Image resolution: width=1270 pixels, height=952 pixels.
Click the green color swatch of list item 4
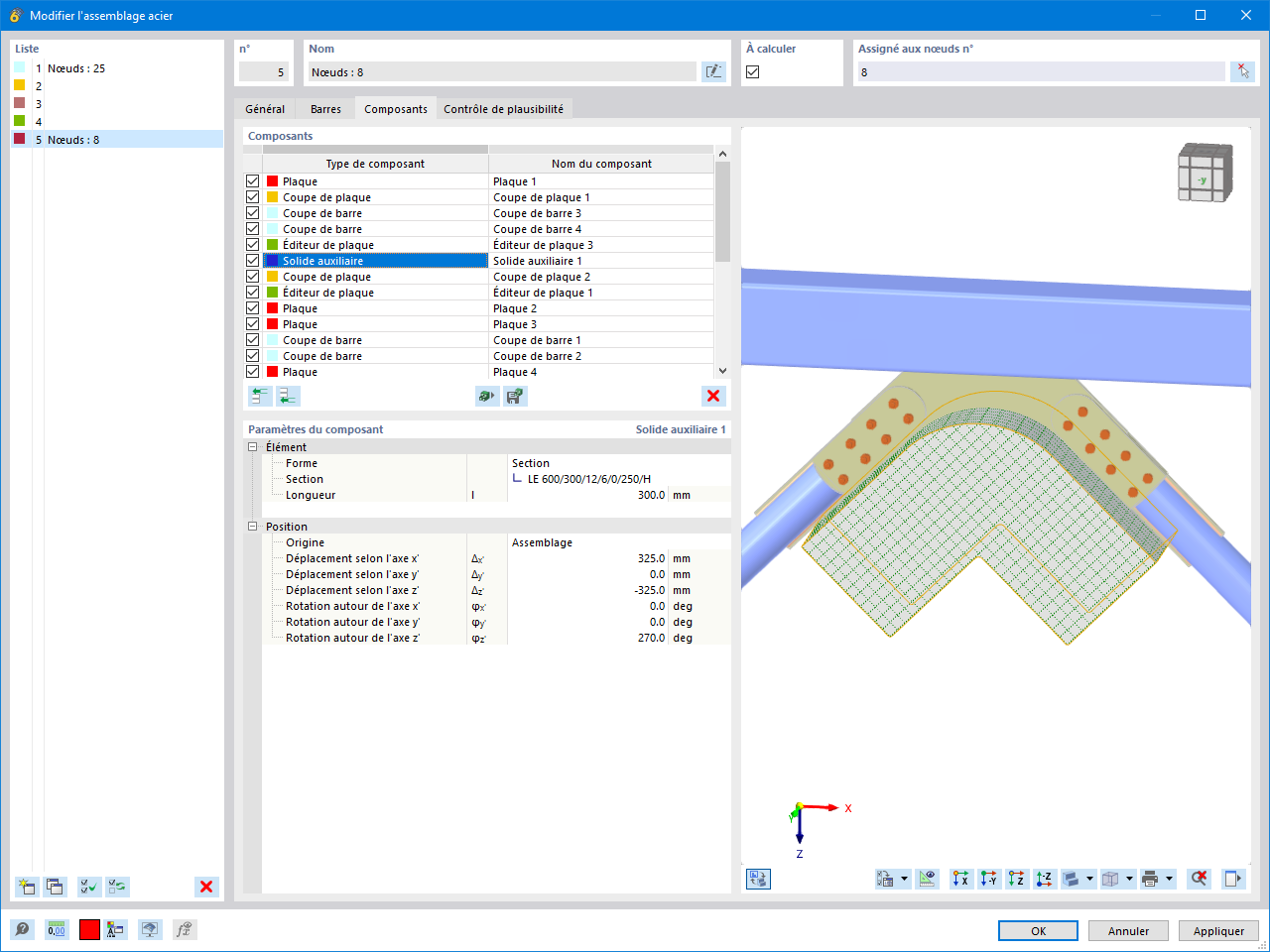[x=19, y=121]
